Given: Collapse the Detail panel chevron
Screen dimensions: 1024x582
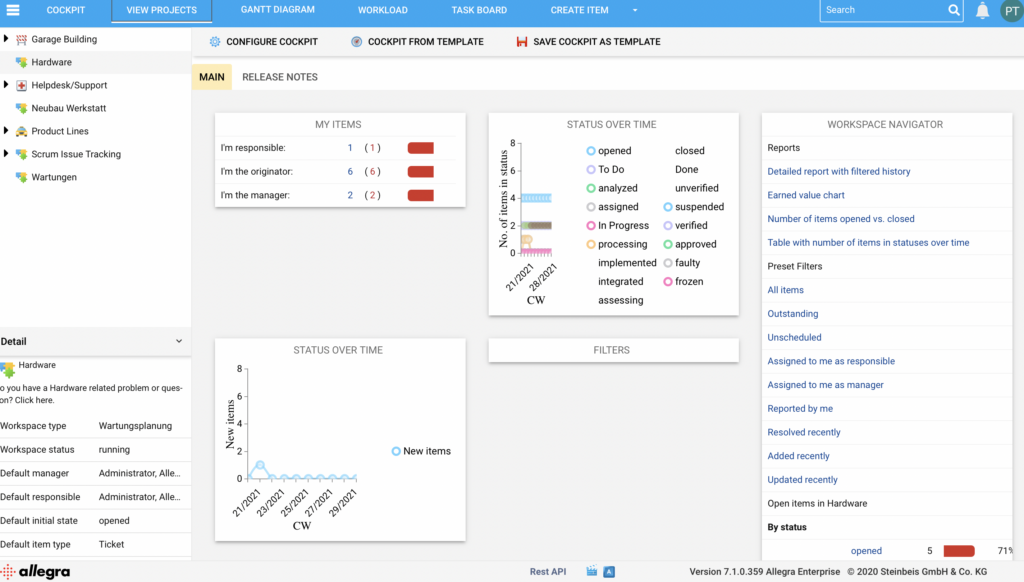Looking at the screenshot, I should (x=179, y=341).
